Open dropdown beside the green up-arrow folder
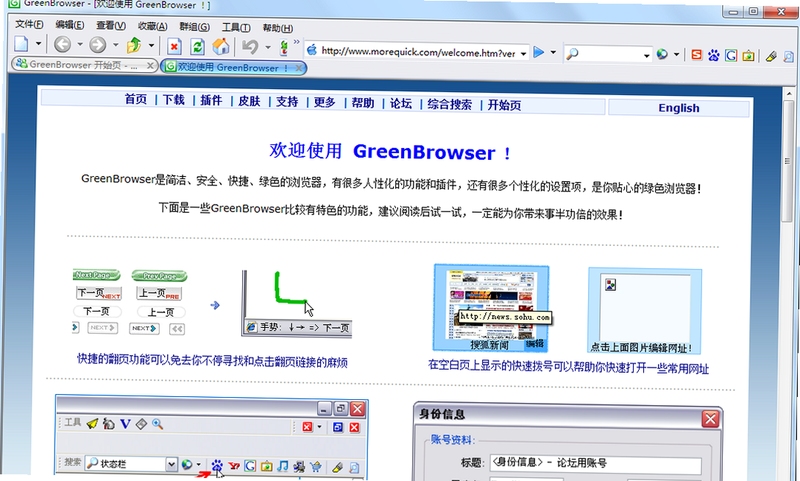The height and width of the screenshot is (481, 800). pos(151,45)
